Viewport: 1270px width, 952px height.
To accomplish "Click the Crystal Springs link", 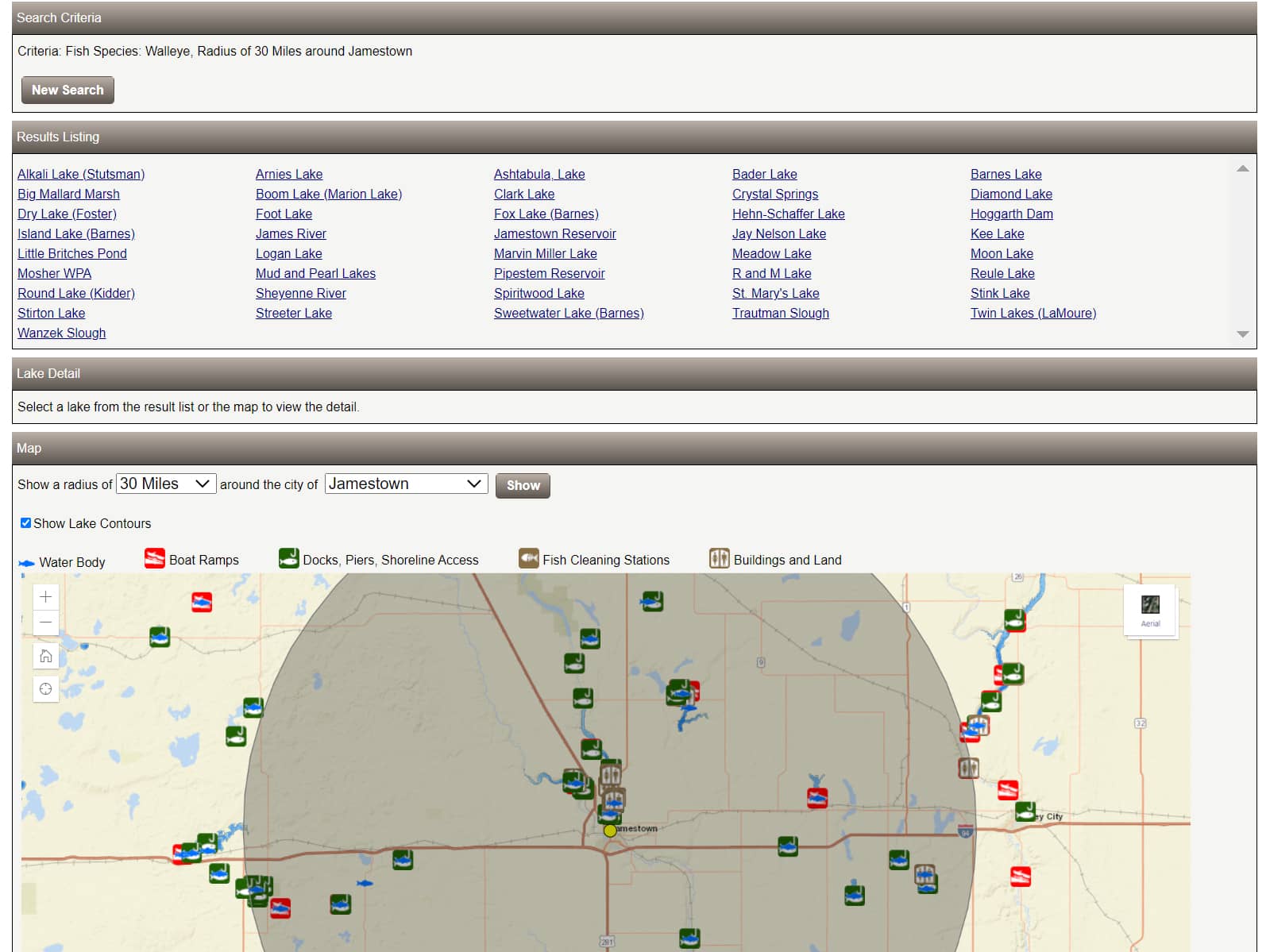I will point(774,194).
